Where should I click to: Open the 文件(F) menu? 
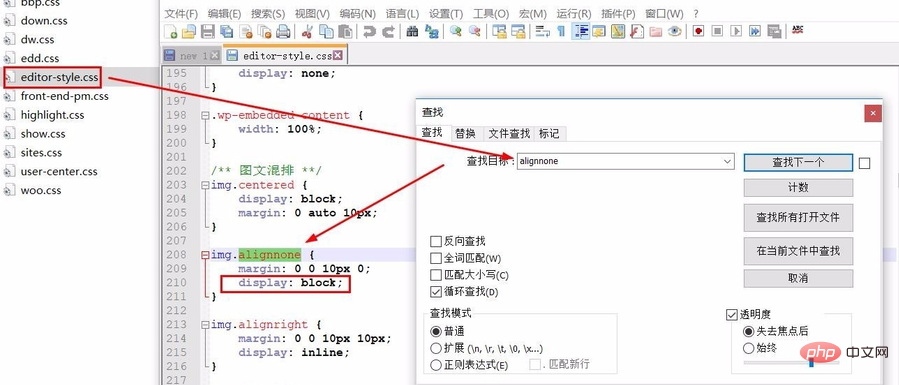click(181, 14)
